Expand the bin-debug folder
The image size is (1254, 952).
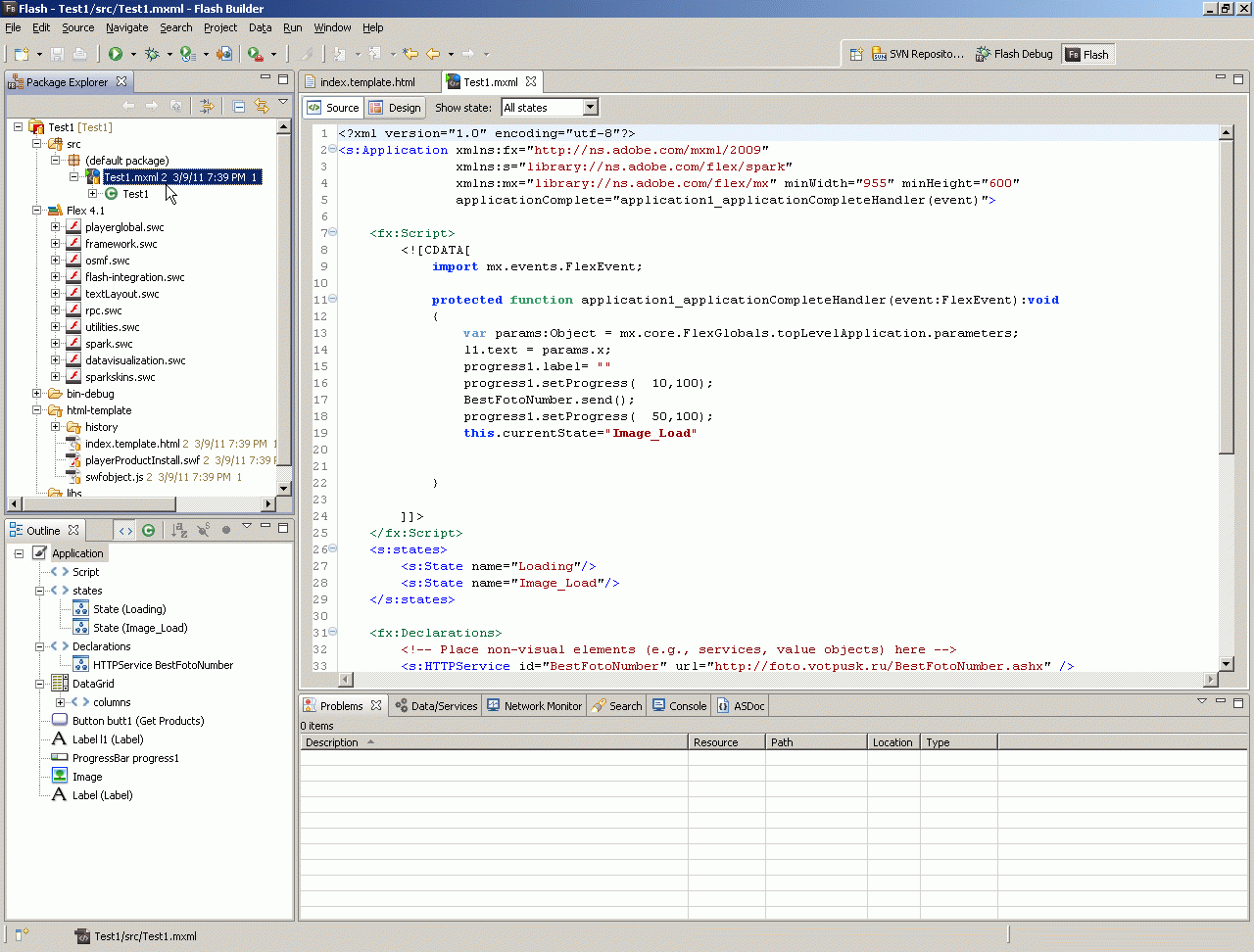pyautogui.click(x=37, y=394)
